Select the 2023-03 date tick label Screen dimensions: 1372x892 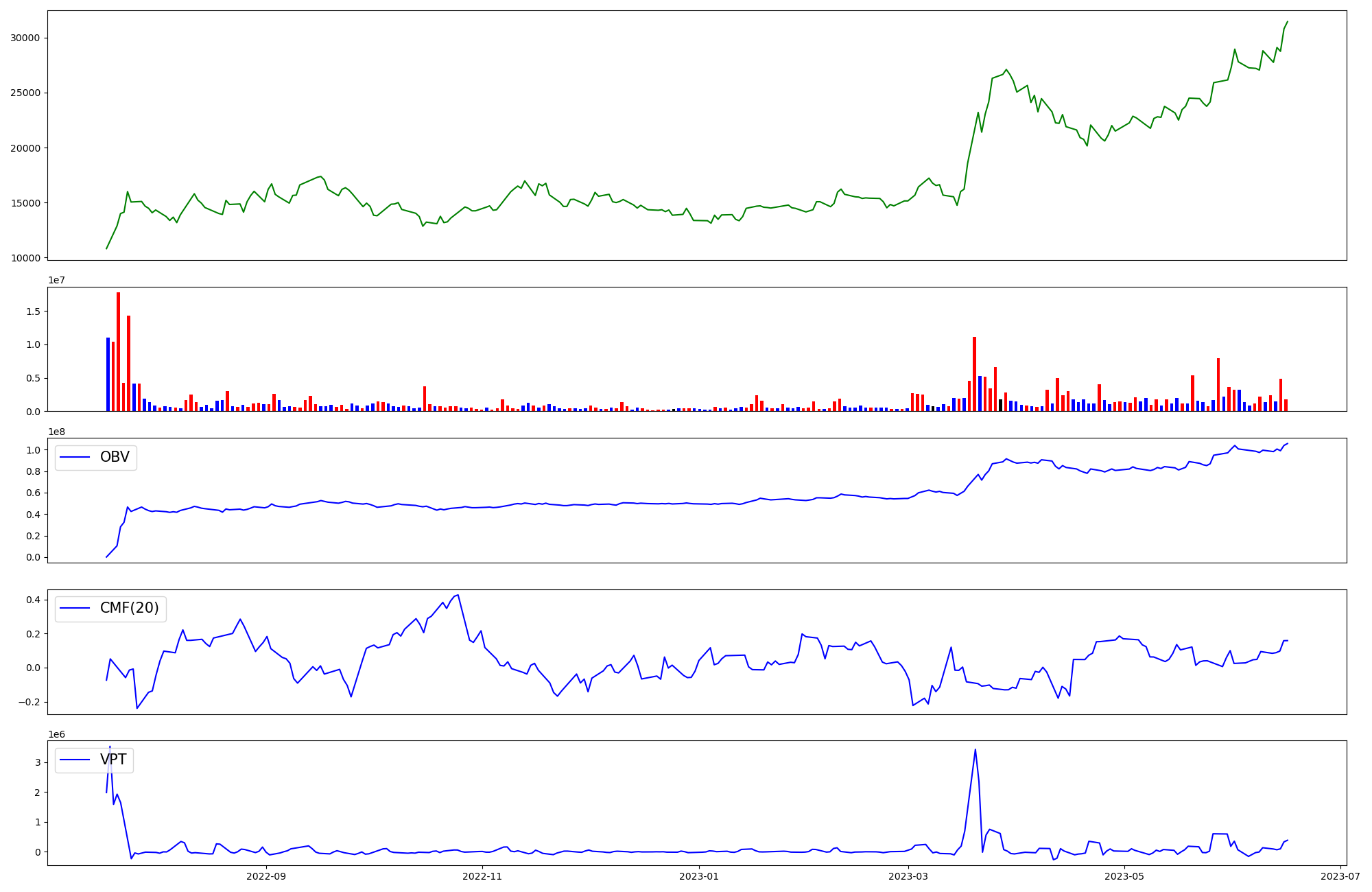[x=908, y=876]
